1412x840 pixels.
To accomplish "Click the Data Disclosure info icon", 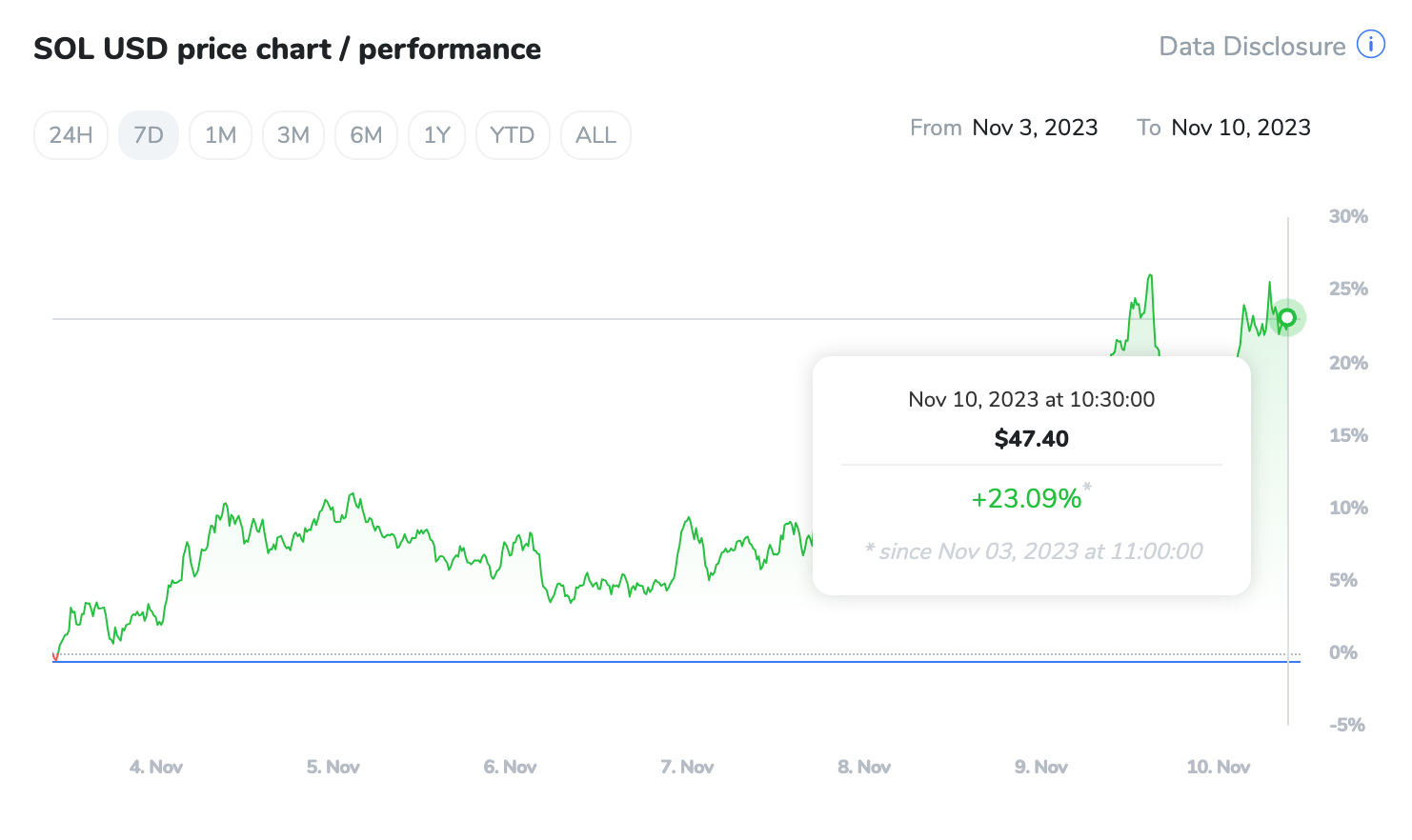I will click(1370, 45).
